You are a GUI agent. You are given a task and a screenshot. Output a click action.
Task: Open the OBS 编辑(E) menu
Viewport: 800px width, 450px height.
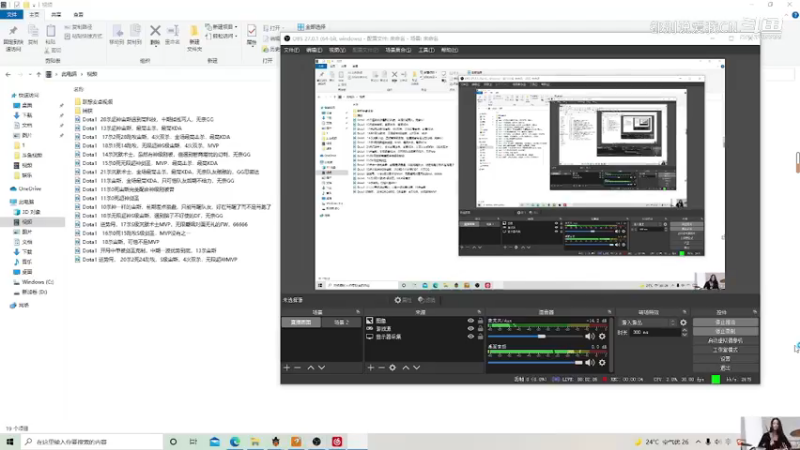(314, 50)
